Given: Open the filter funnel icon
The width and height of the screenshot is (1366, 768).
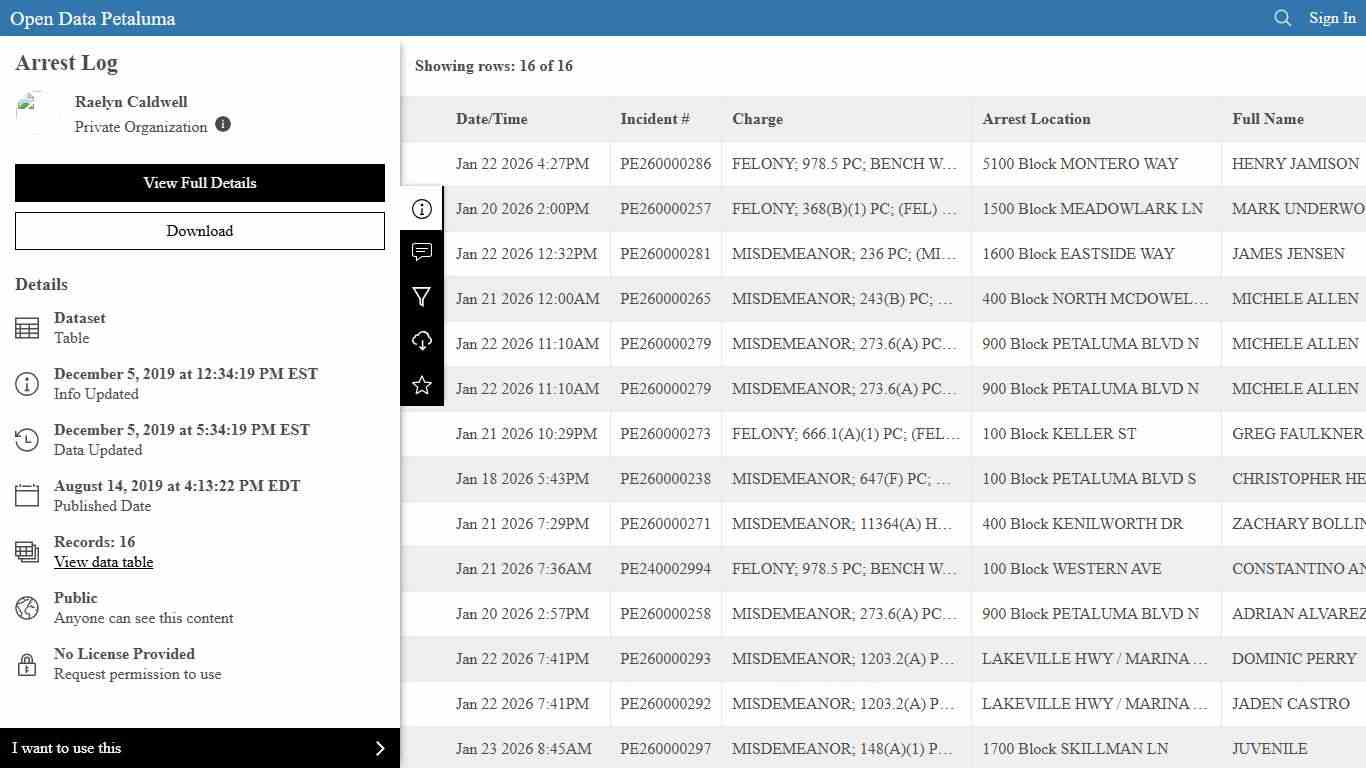Looking at the screenshot, I should [x=422, y=297].
